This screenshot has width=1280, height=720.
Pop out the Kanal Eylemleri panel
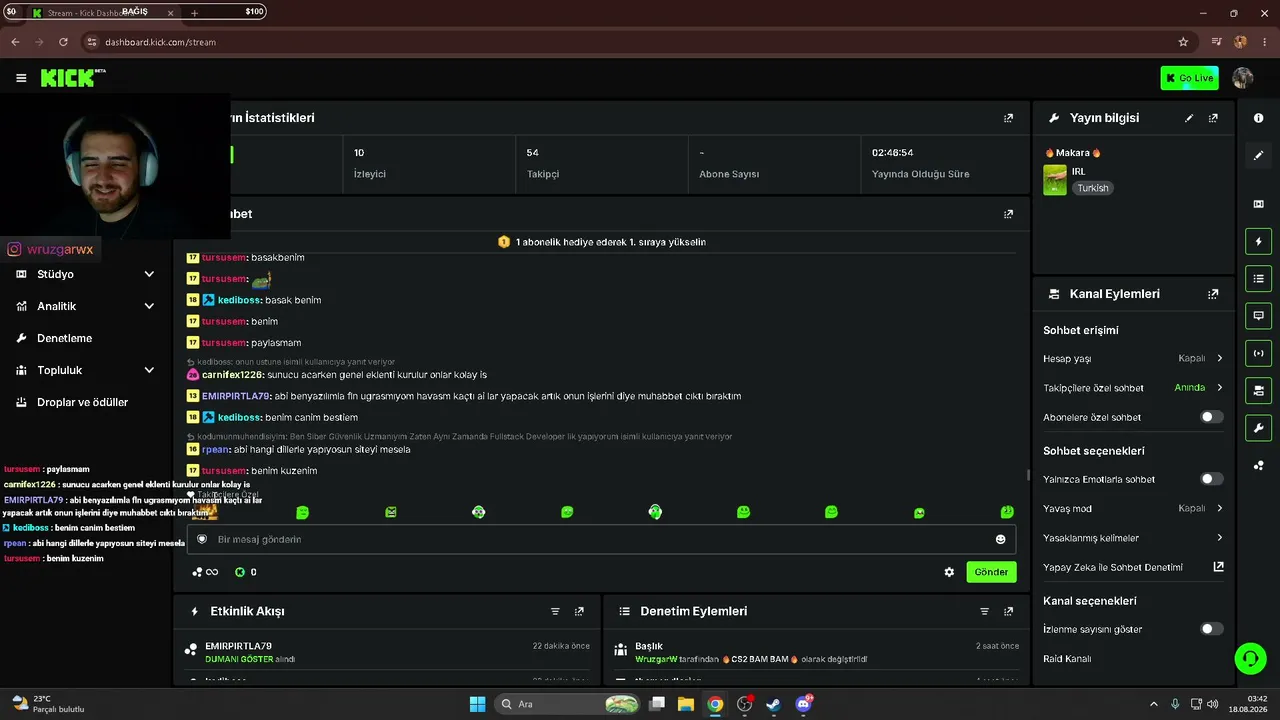[x=1213, y=294]
